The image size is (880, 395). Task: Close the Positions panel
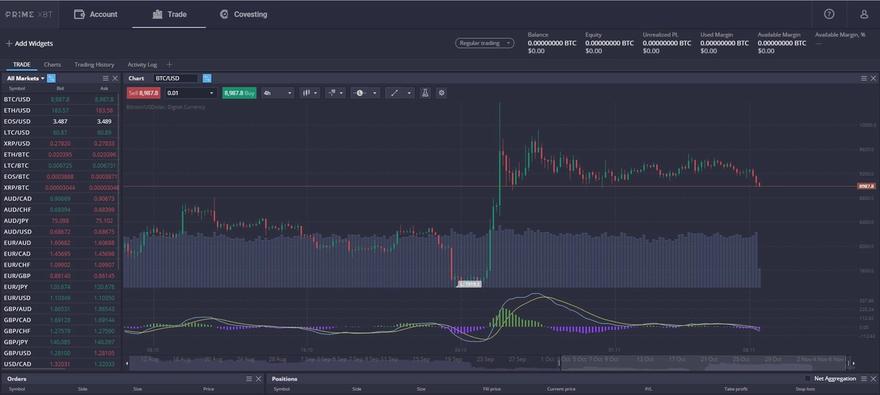pos(873,379)
